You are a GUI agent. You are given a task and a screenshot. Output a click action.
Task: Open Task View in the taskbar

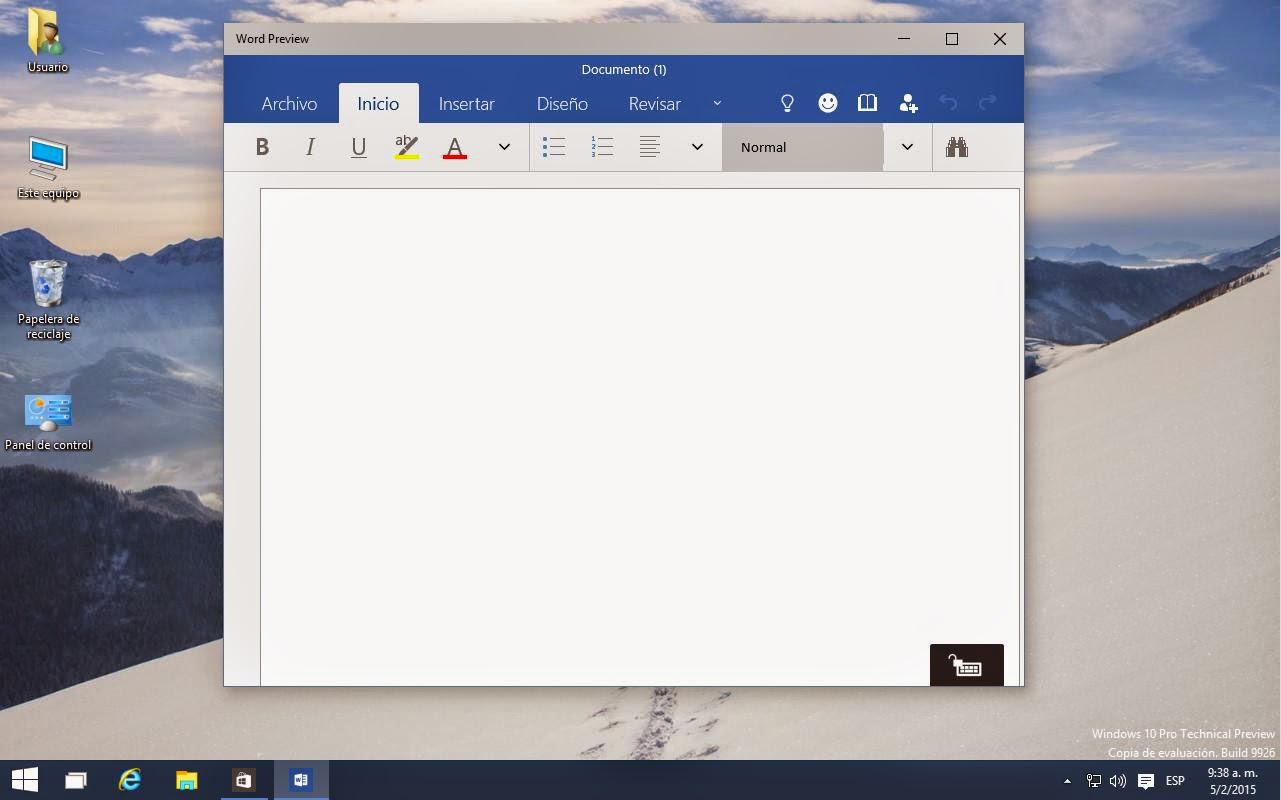coord(76,780)
